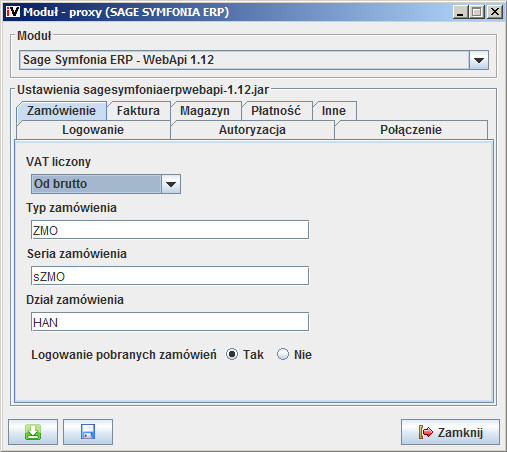
Task: Minimize the Moduł proxy window
Action: [460, 12]
